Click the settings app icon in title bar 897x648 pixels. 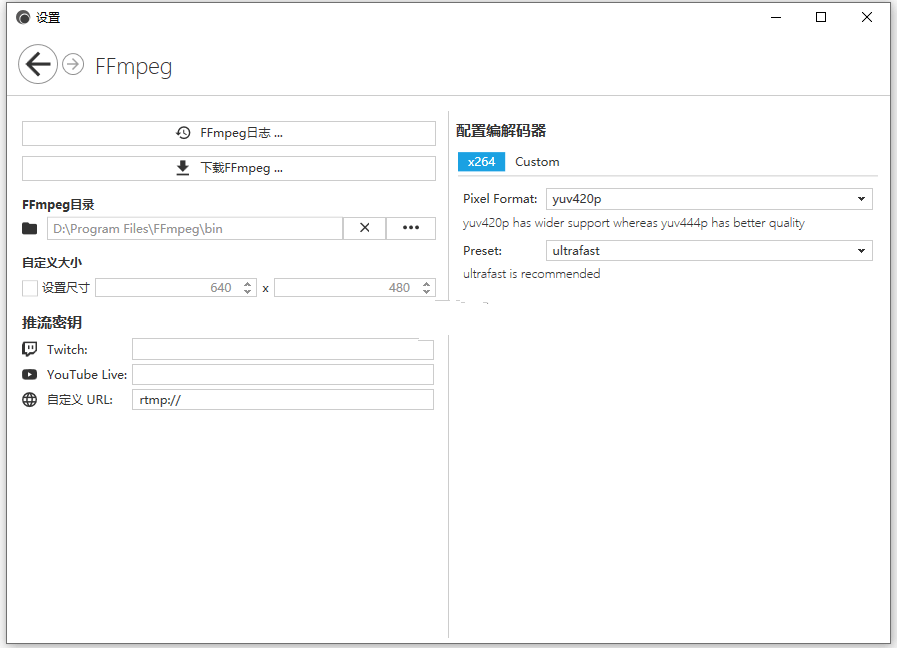[23, 18]
